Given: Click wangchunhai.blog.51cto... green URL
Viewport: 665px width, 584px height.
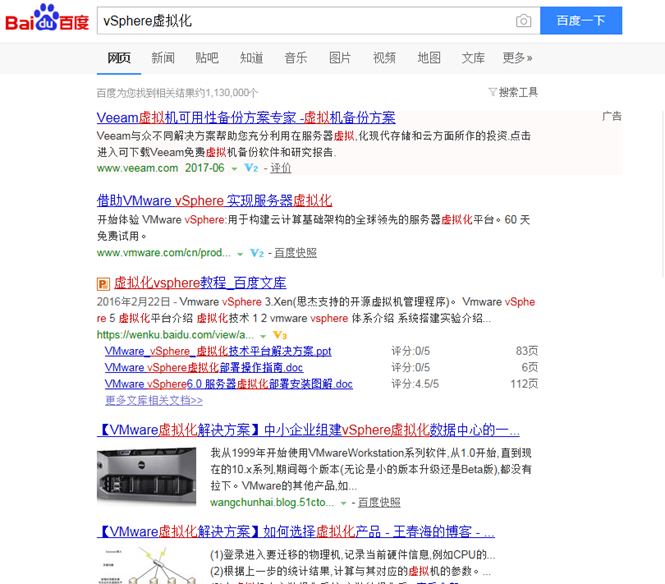Looking at the screenshot, I should 272,503.
